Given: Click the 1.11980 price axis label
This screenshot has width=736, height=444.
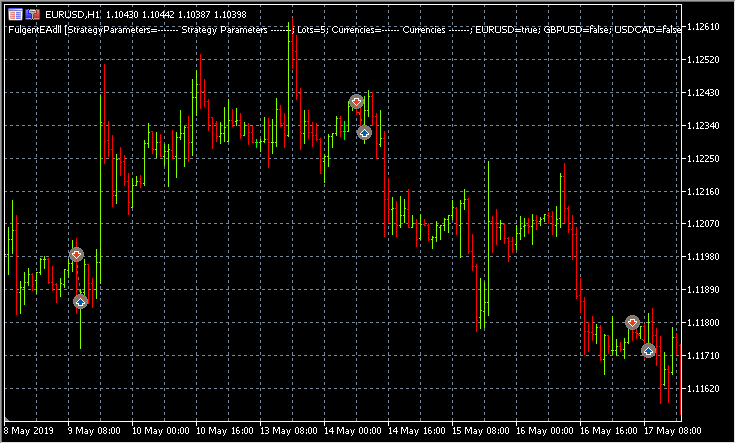Looking at the screenshot, I should pyautogui.click(x=708, y=257).
